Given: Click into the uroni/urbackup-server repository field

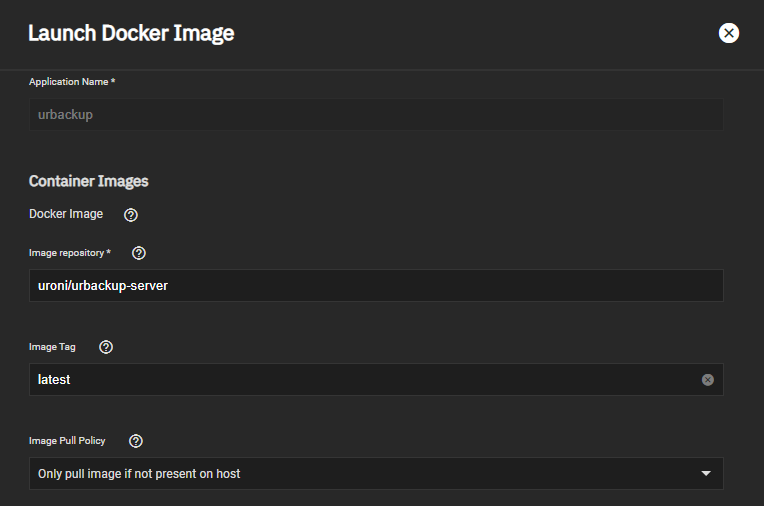Looking at the screenshot, I should pos(375,285).
